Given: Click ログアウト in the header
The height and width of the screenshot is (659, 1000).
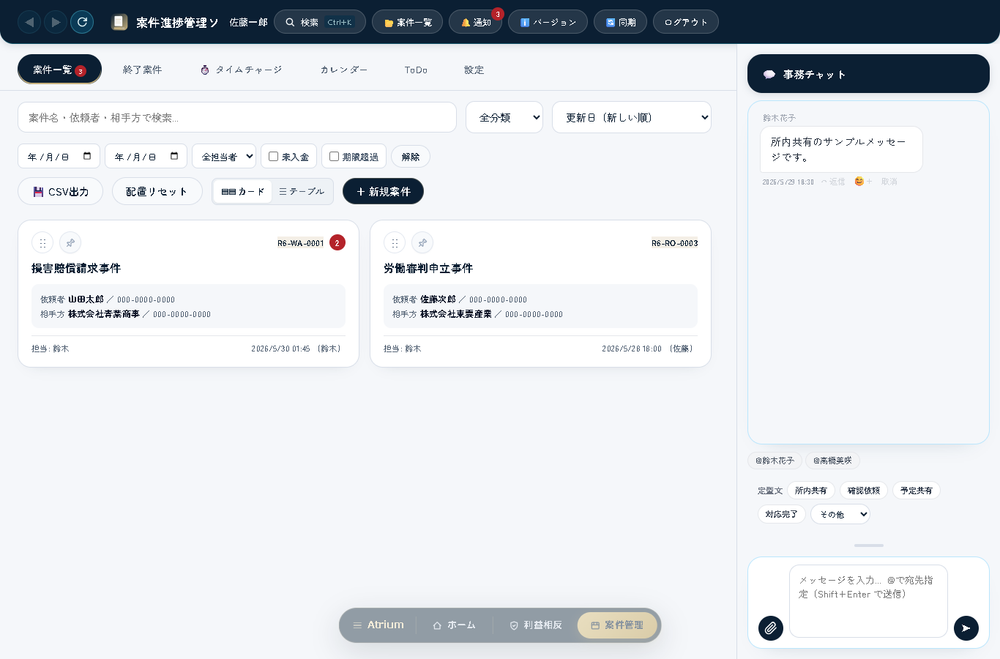Looking at the screenshot, I should [x=686, y=22].
